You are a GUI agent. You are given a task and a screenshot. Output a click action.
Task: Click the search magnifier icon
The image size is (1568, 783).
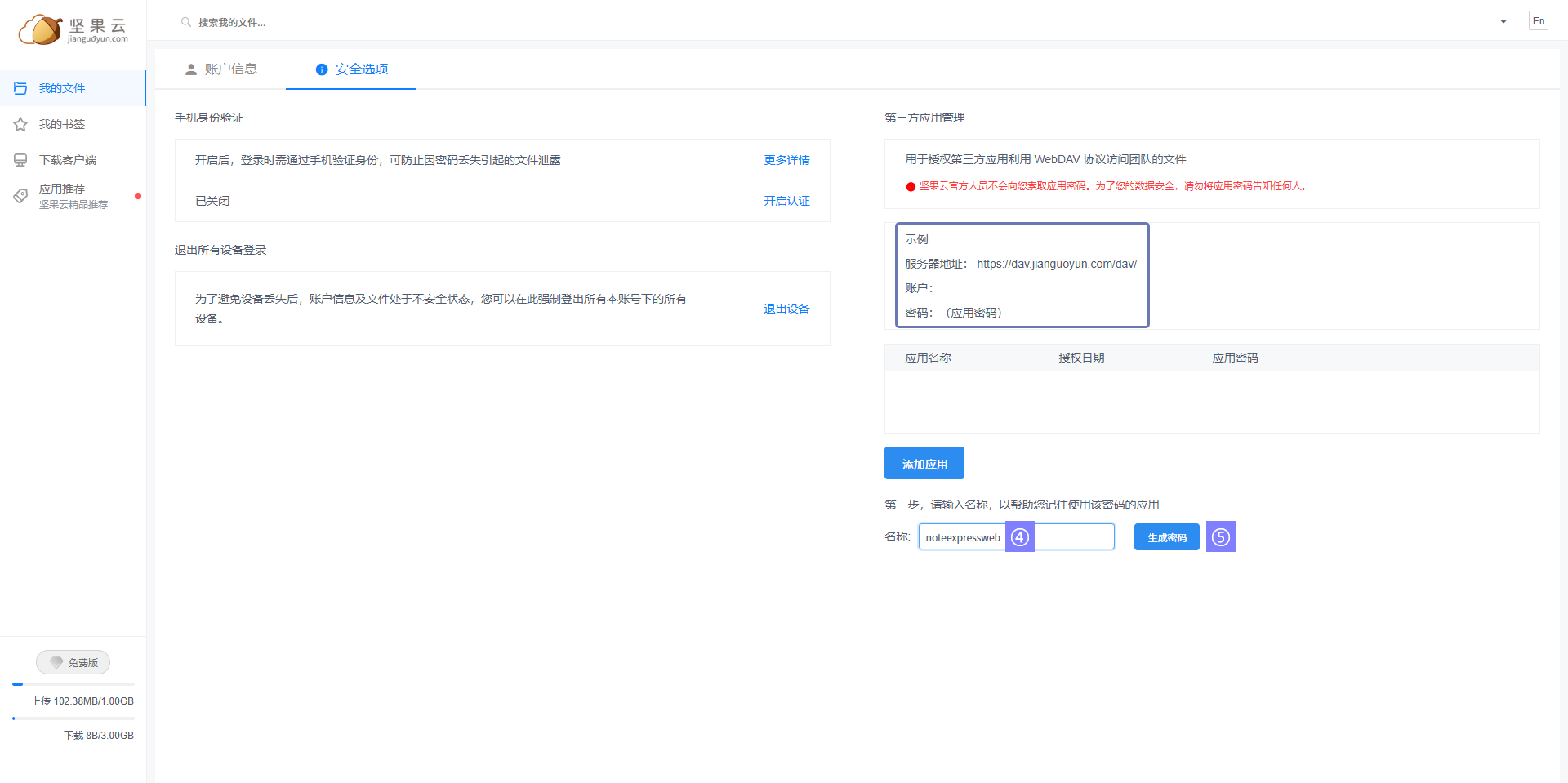[x=186, y=22]
